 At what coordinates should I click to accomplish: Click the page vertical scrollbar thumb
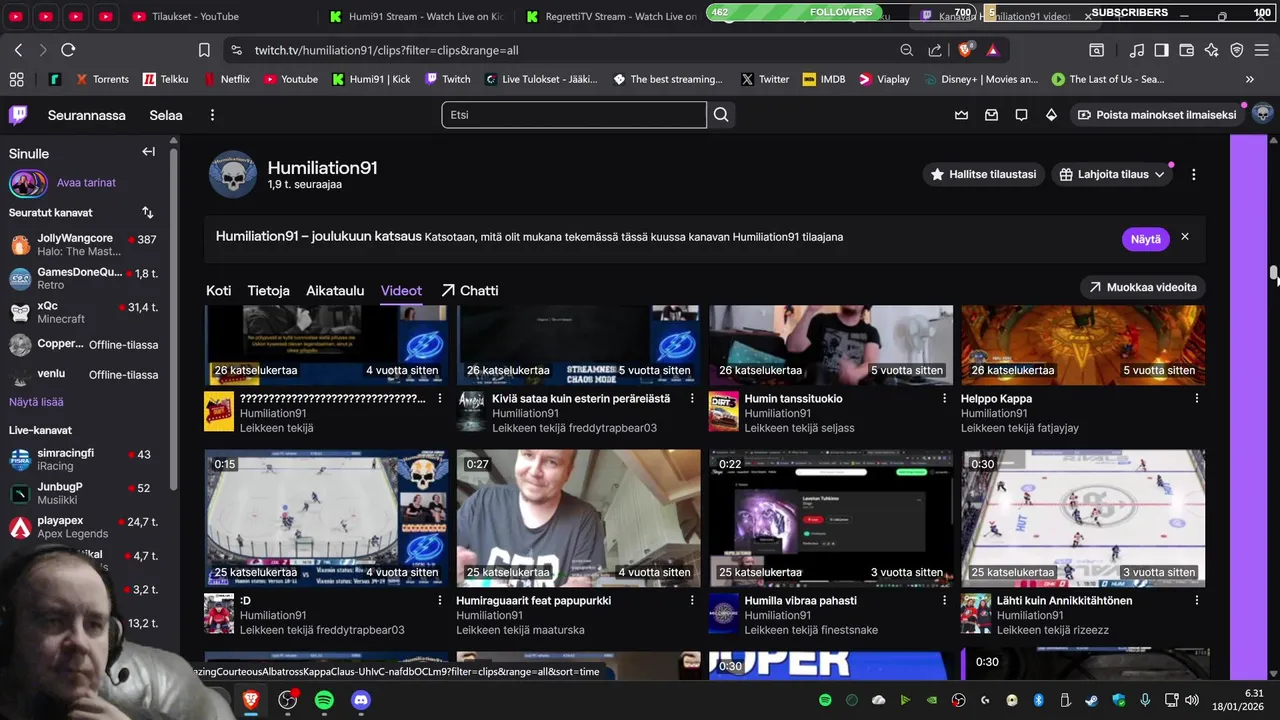click(x=1274, y=273)
